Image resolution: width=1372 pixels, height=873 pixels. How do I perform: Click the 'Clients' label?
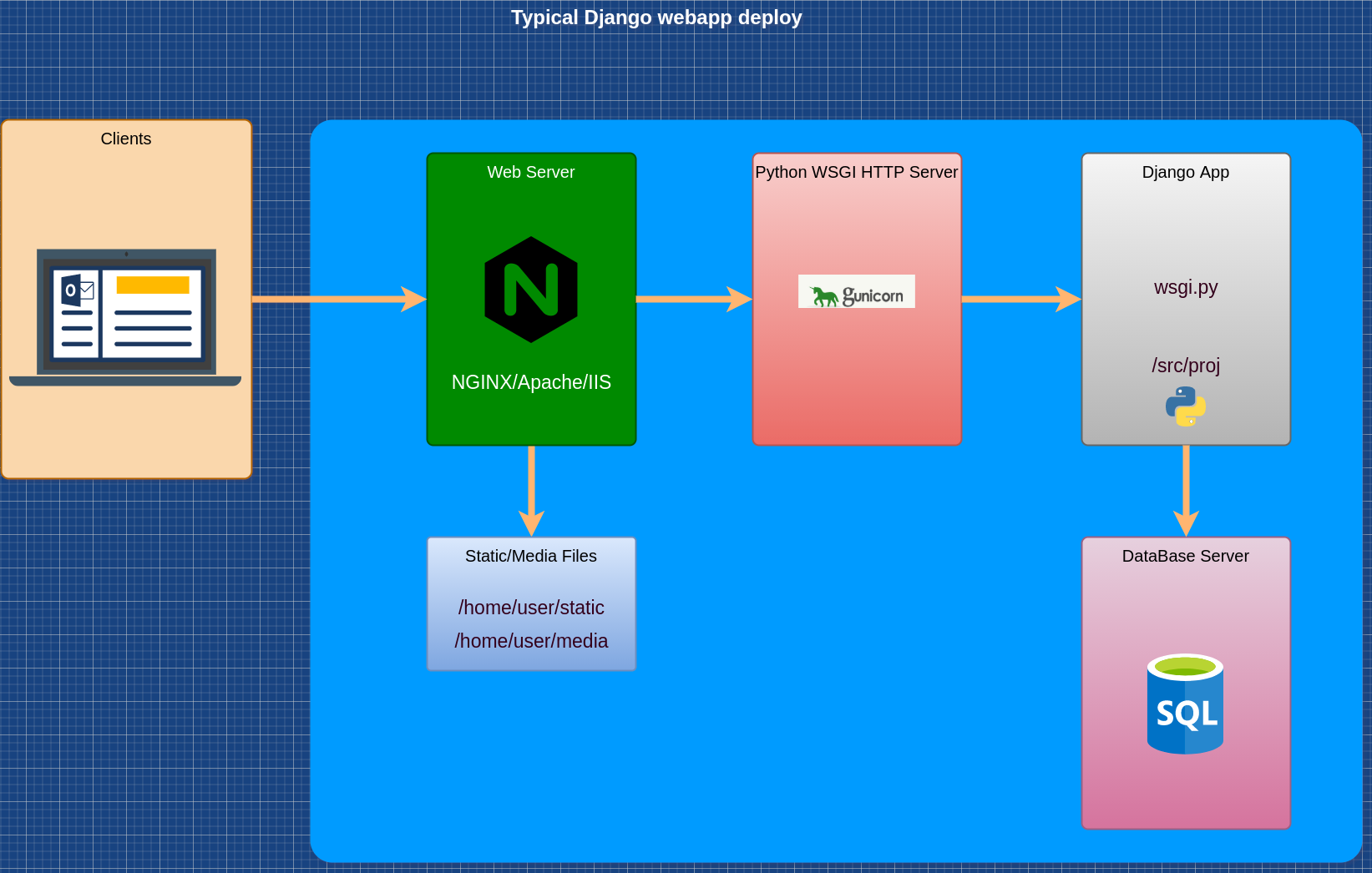click(126, 139)
